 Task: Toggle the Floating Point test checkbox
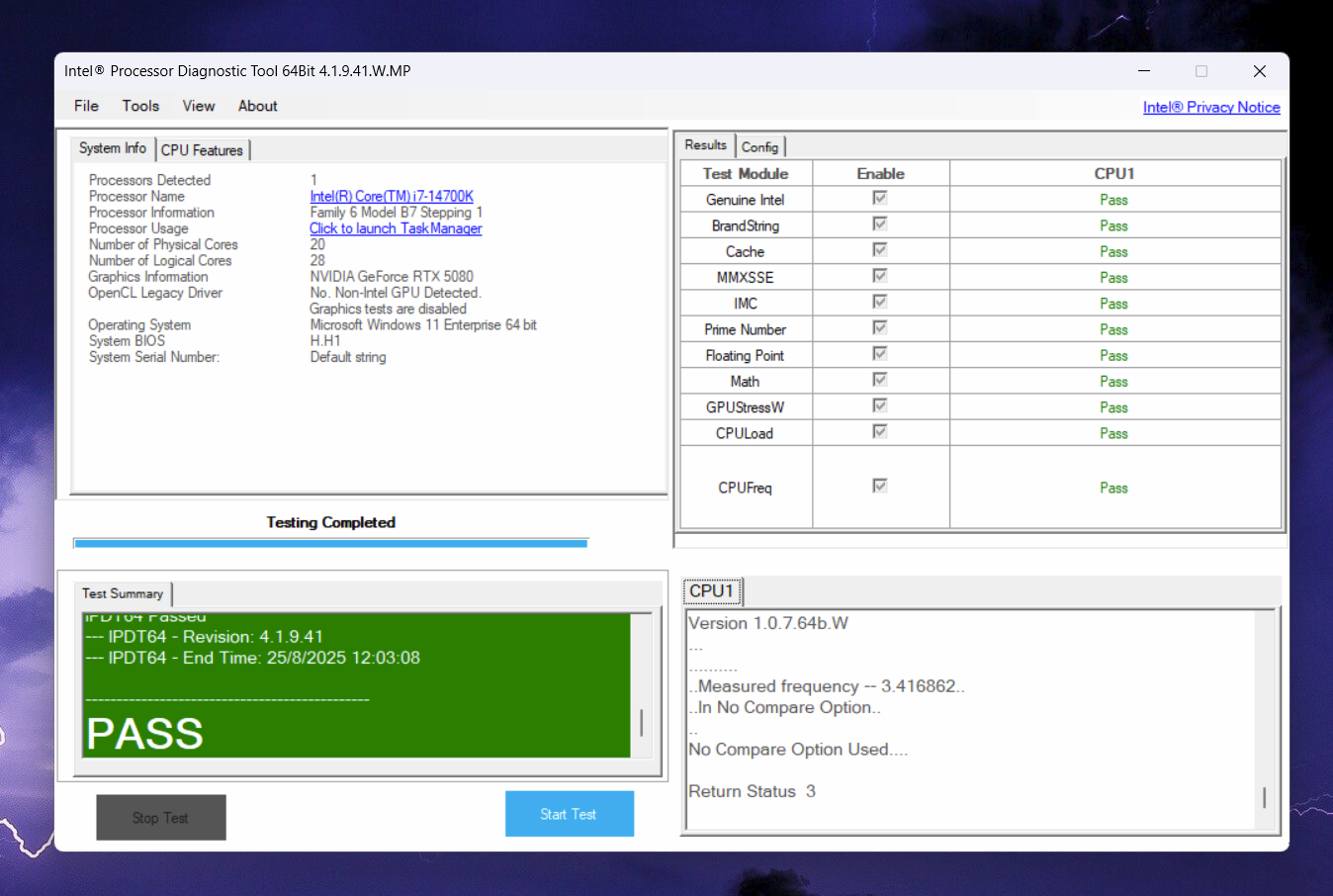880,353
